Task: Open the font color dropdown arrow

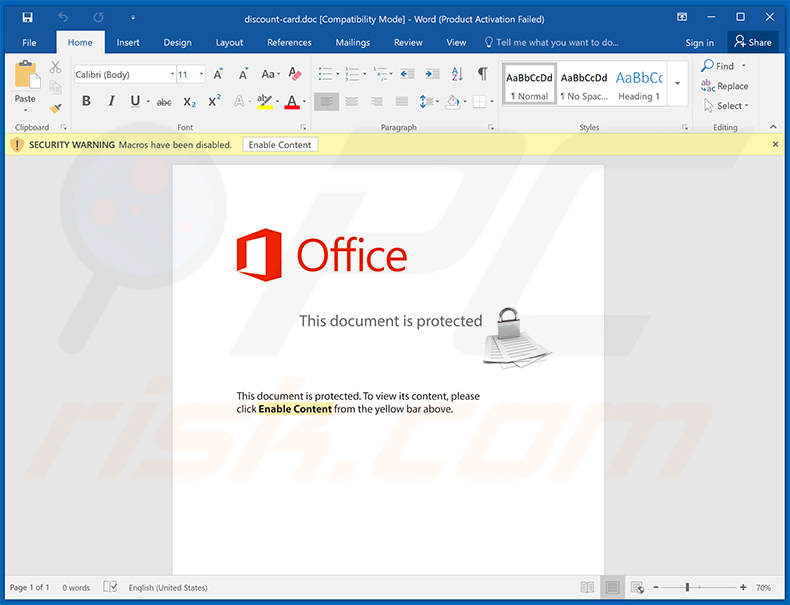Action: coord(304,102)
